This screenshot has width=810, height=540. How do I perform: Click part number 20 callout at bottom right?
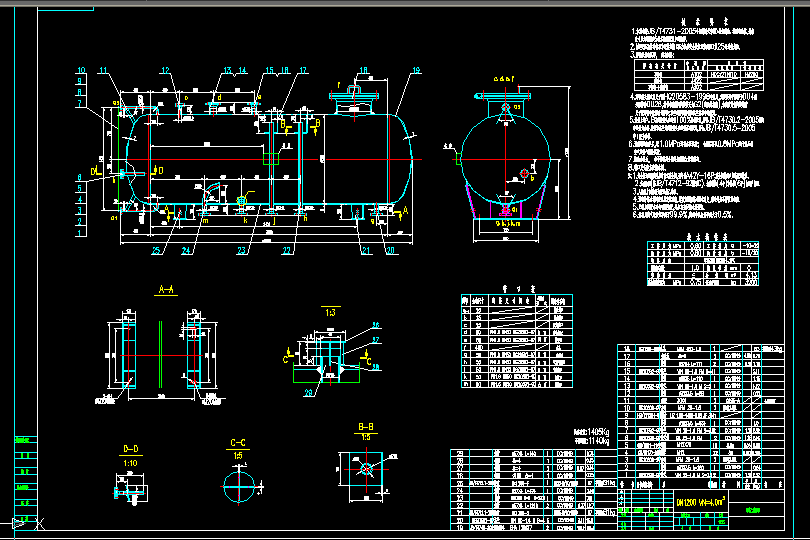click(390, 250)
